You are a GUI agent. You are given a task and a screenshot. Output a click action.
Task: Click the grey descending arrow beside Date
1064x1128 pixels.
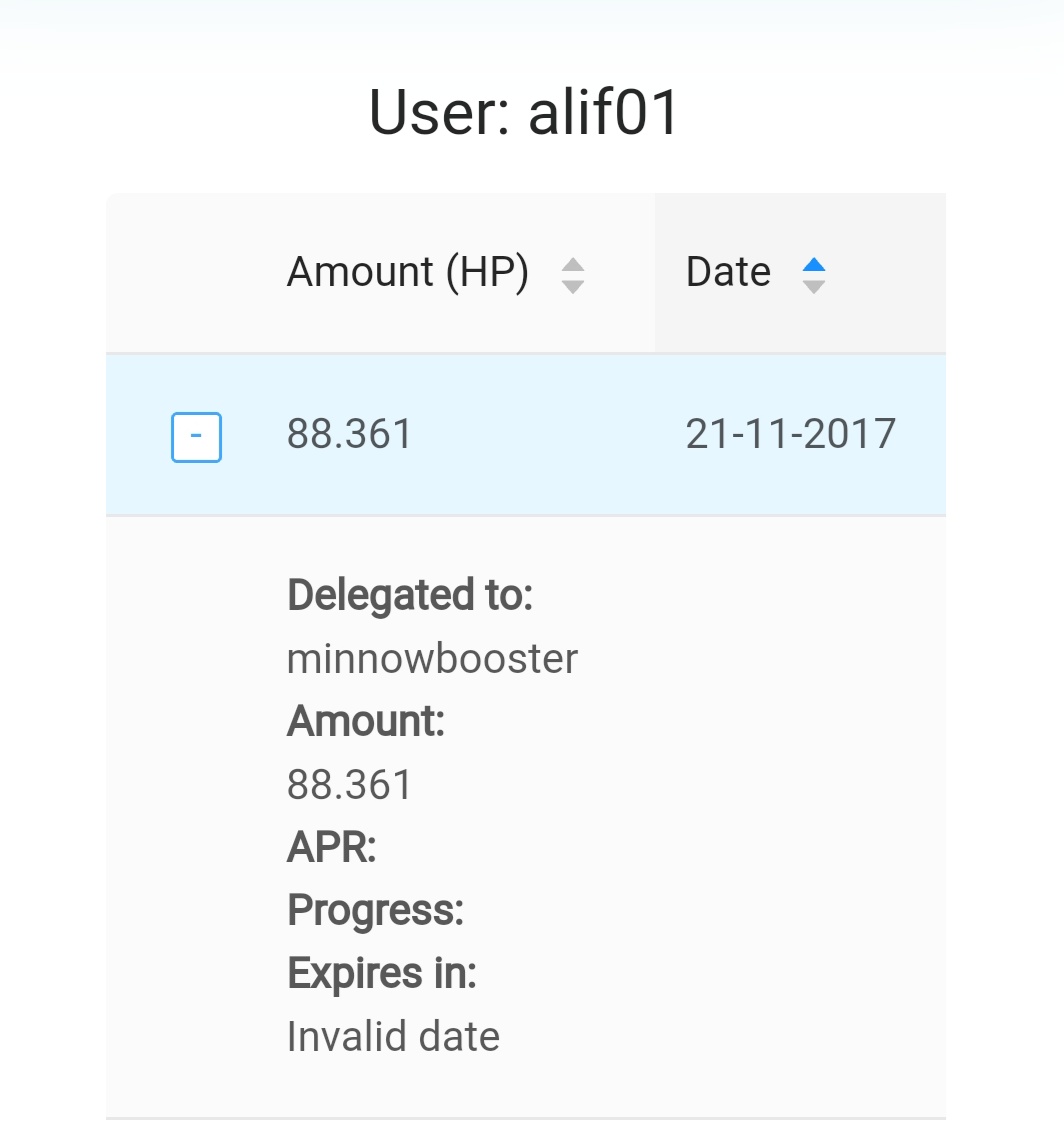814,287
